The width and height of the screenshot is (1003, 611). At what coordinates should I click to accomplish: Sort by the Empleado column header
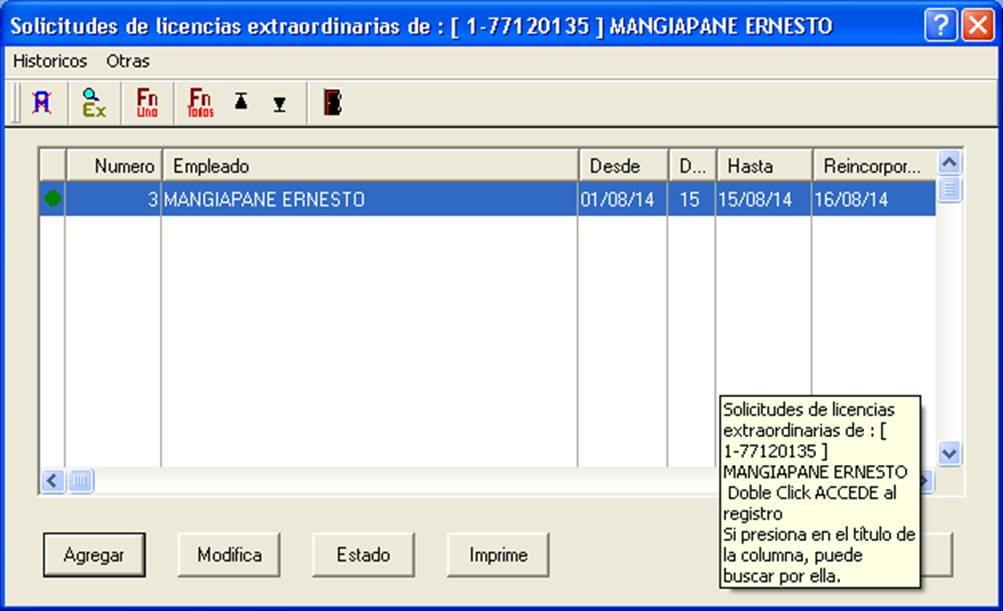370,166
